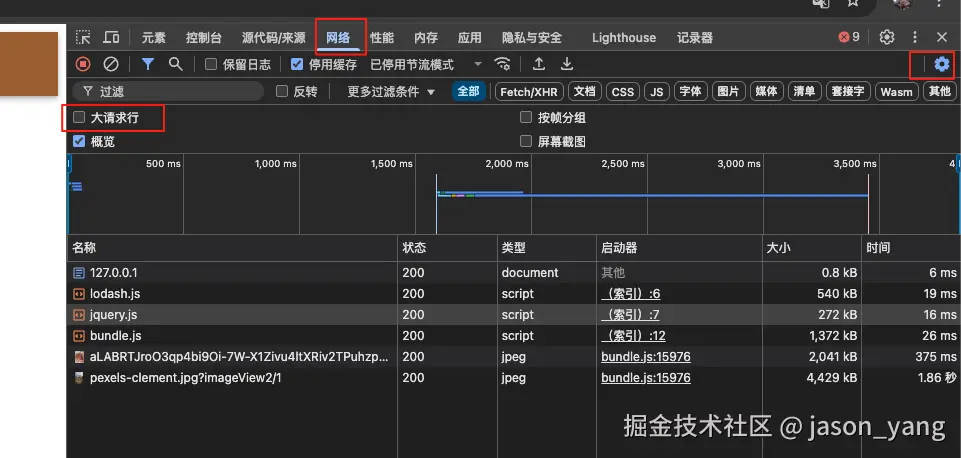Select the 网络 tab
This screenshot has width=961, height=458.
(338, 37)
